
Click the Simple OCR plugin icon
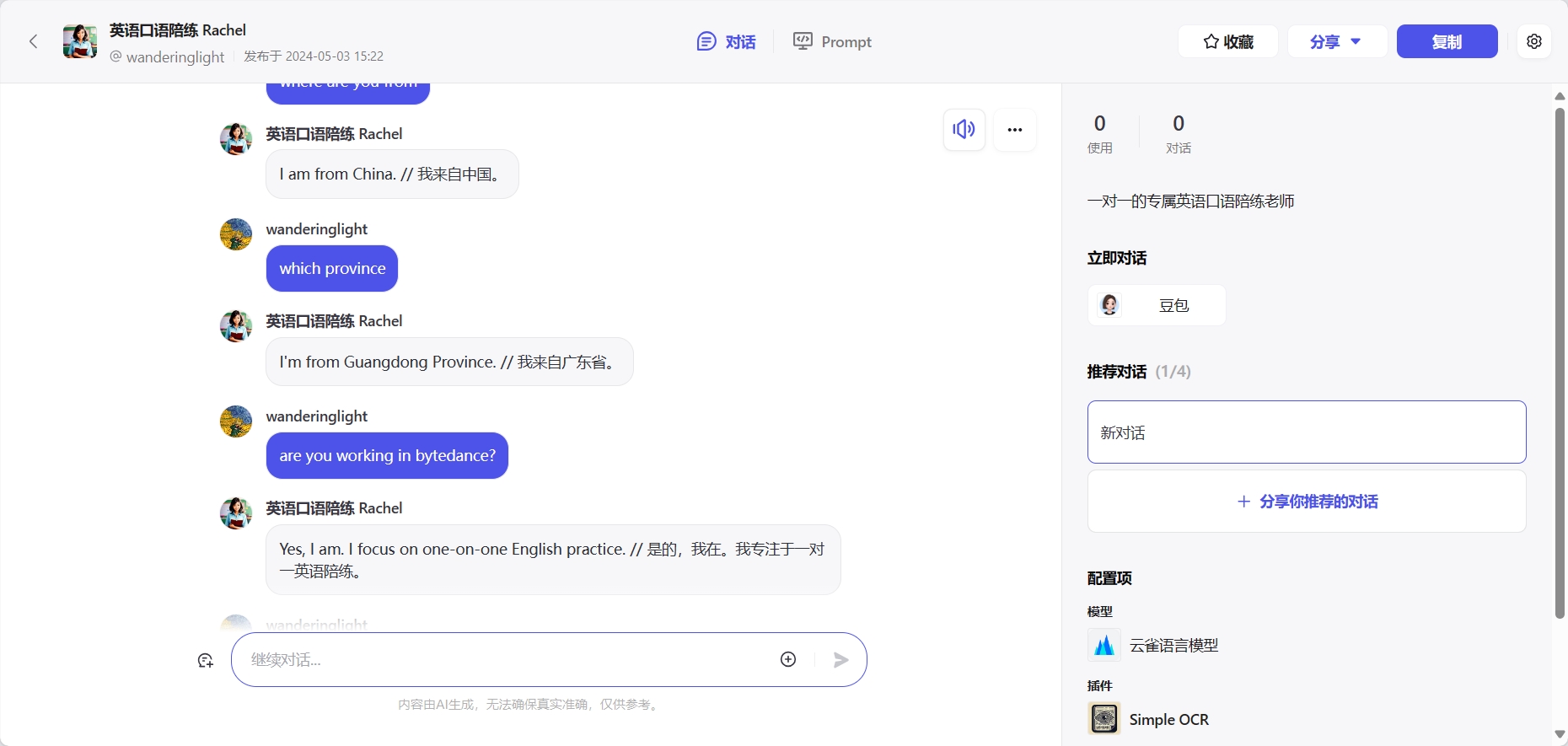click(x=1104, y=719)
